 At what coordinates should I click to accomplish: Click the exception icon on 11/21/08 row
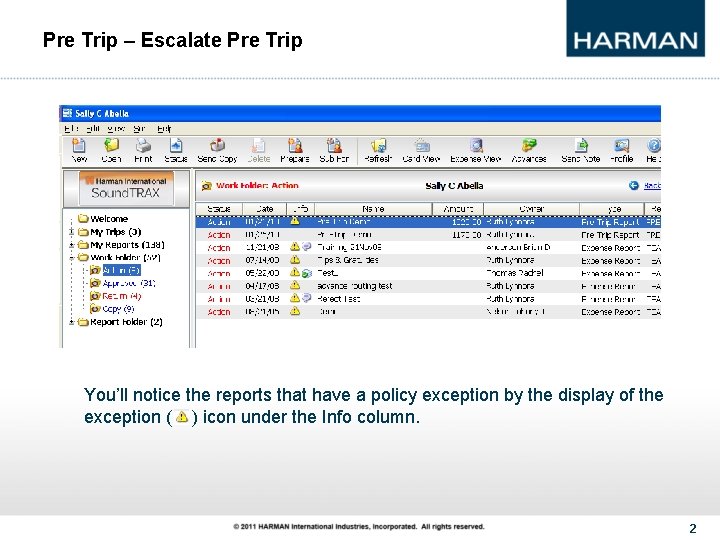pyautogui.click(x=295, y=247)
